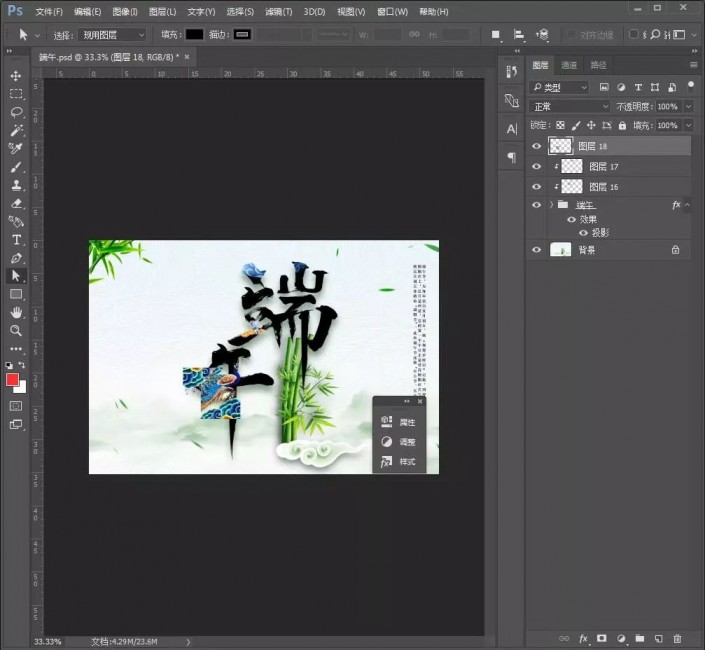This screenshot has height=650, width=705.
Task: Open the History panel icon
Action: [512, 72]
